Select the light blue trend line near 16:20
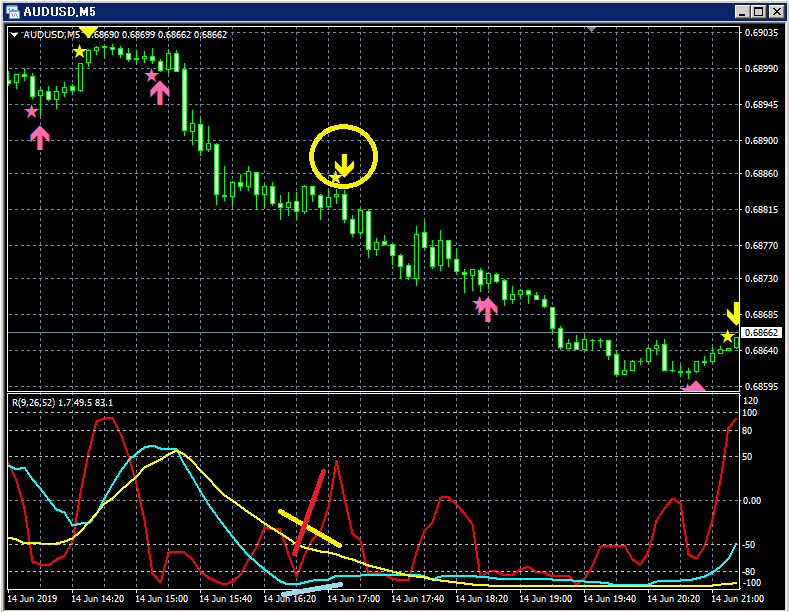789x612 pixels. 312,590
